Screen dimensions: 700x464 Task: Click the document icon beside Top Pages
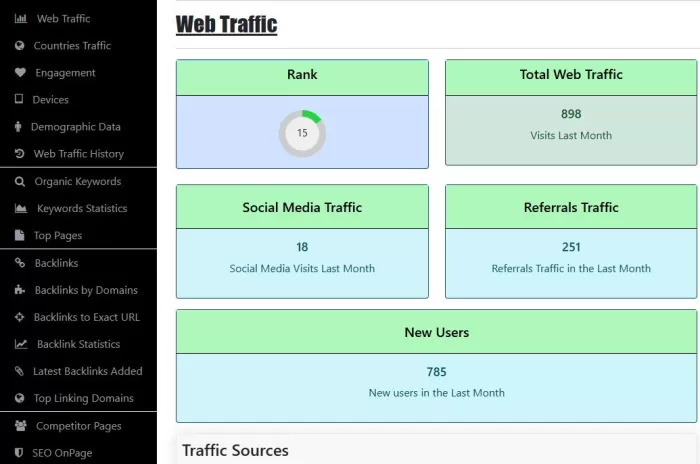19,235
